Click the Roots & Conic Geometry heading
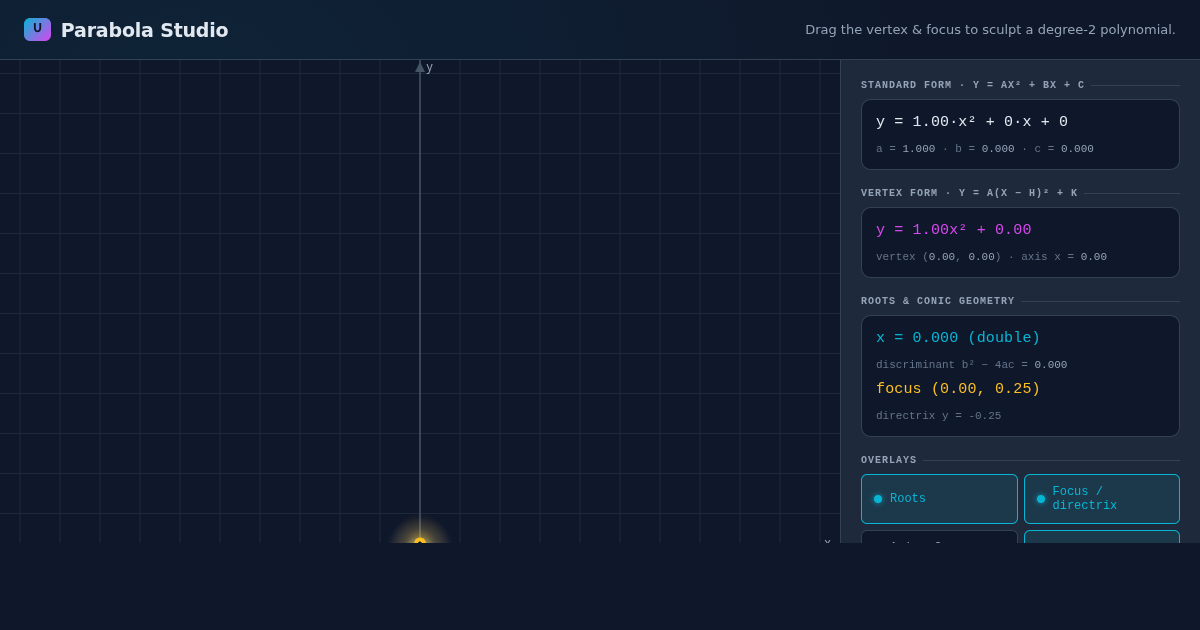The width and height of the screenshot is (1200, 630). coord(938,302)
